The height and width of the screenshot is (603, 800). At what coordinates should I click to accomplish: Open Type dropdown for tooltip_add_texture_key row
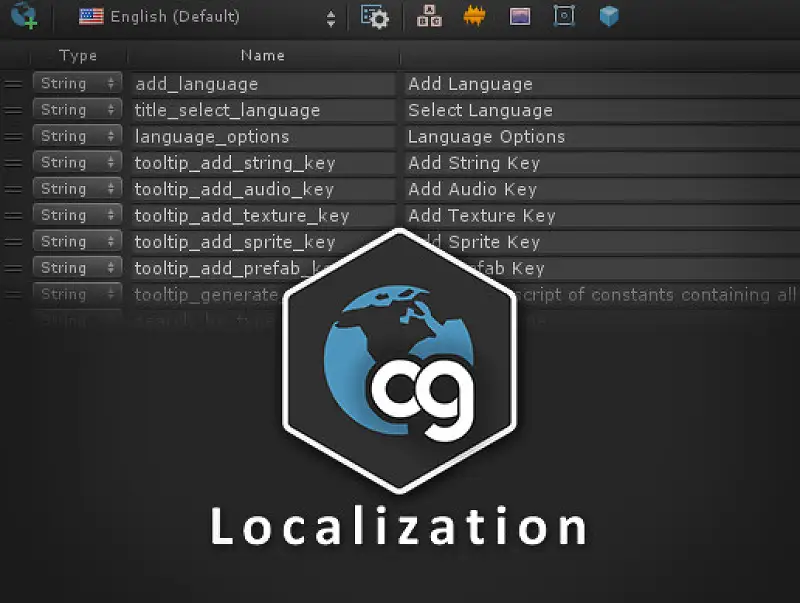pos(78,215)
